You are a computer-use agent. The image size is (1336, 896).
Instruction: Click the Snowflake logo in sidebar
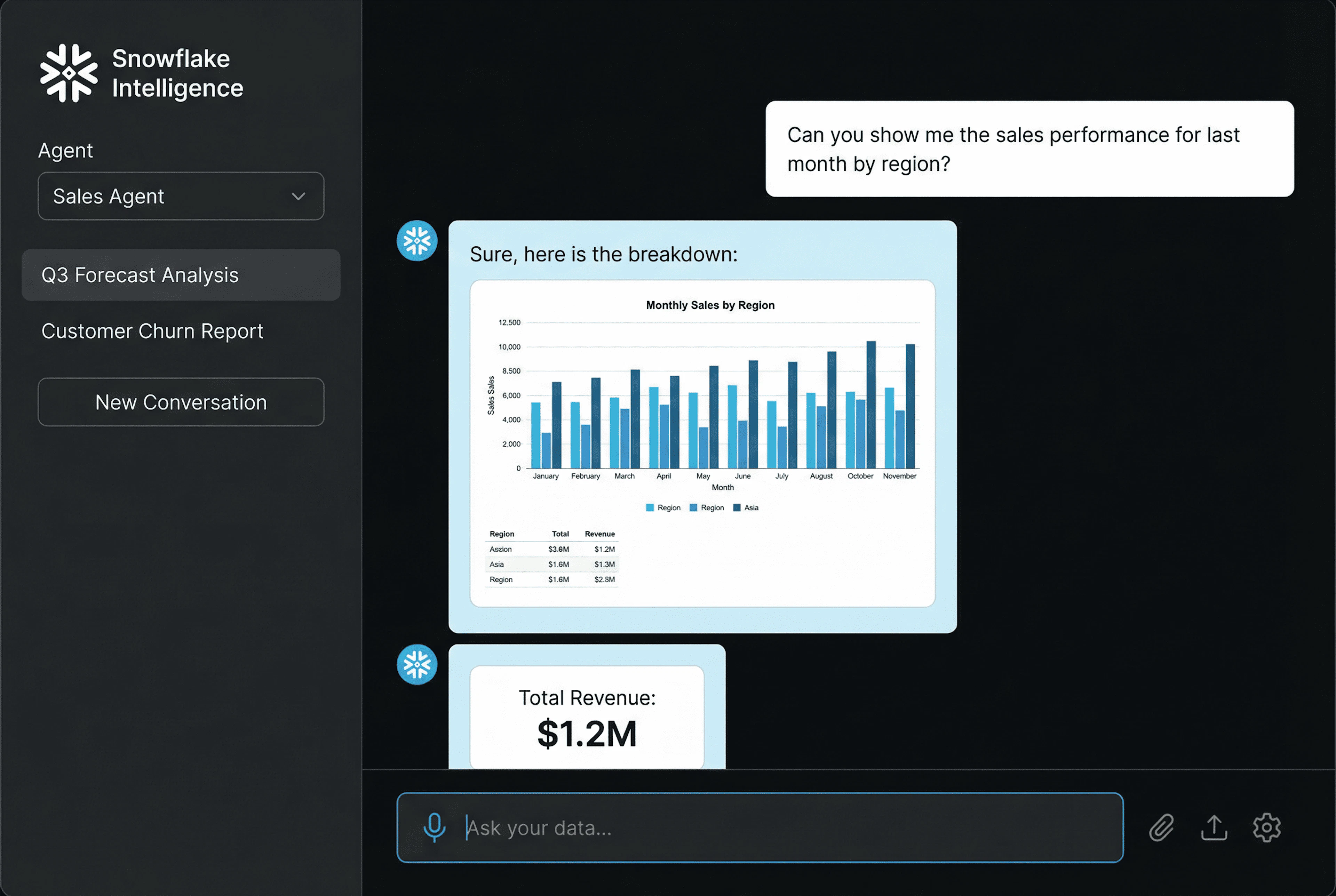[69, 73]
